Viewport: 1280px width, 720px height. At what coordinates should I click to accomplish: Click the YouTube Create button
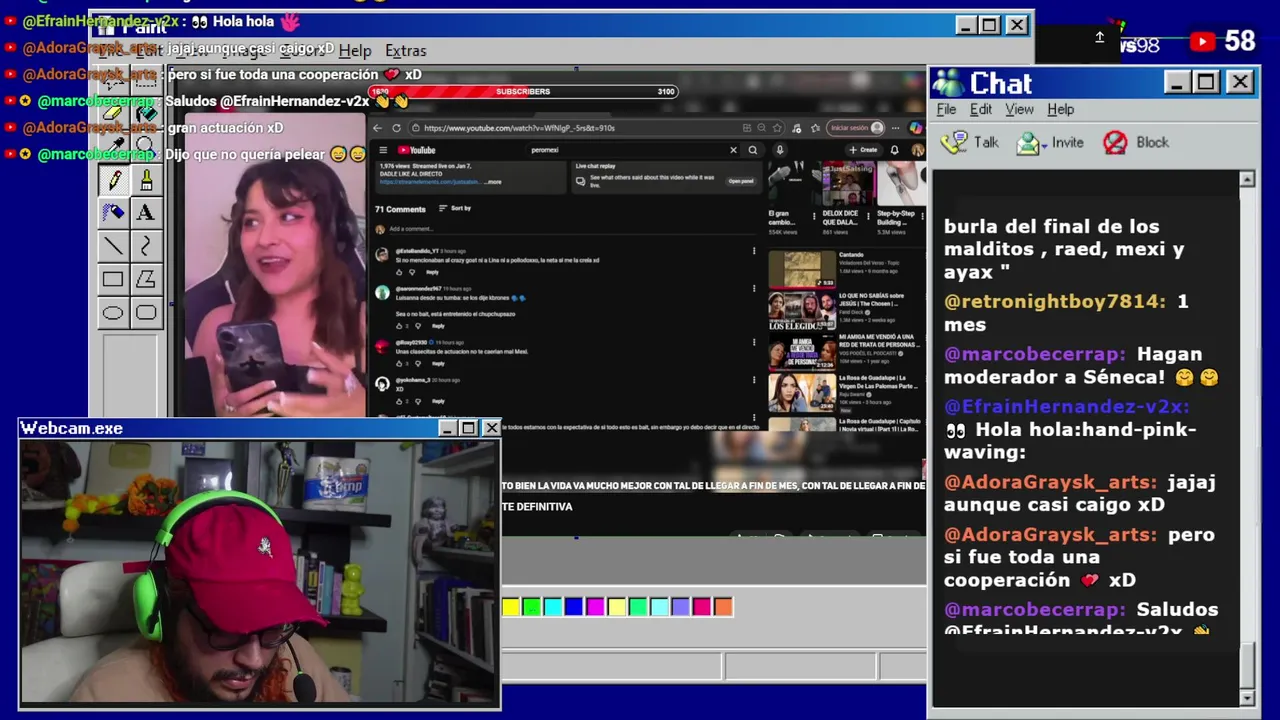(862, 150)
